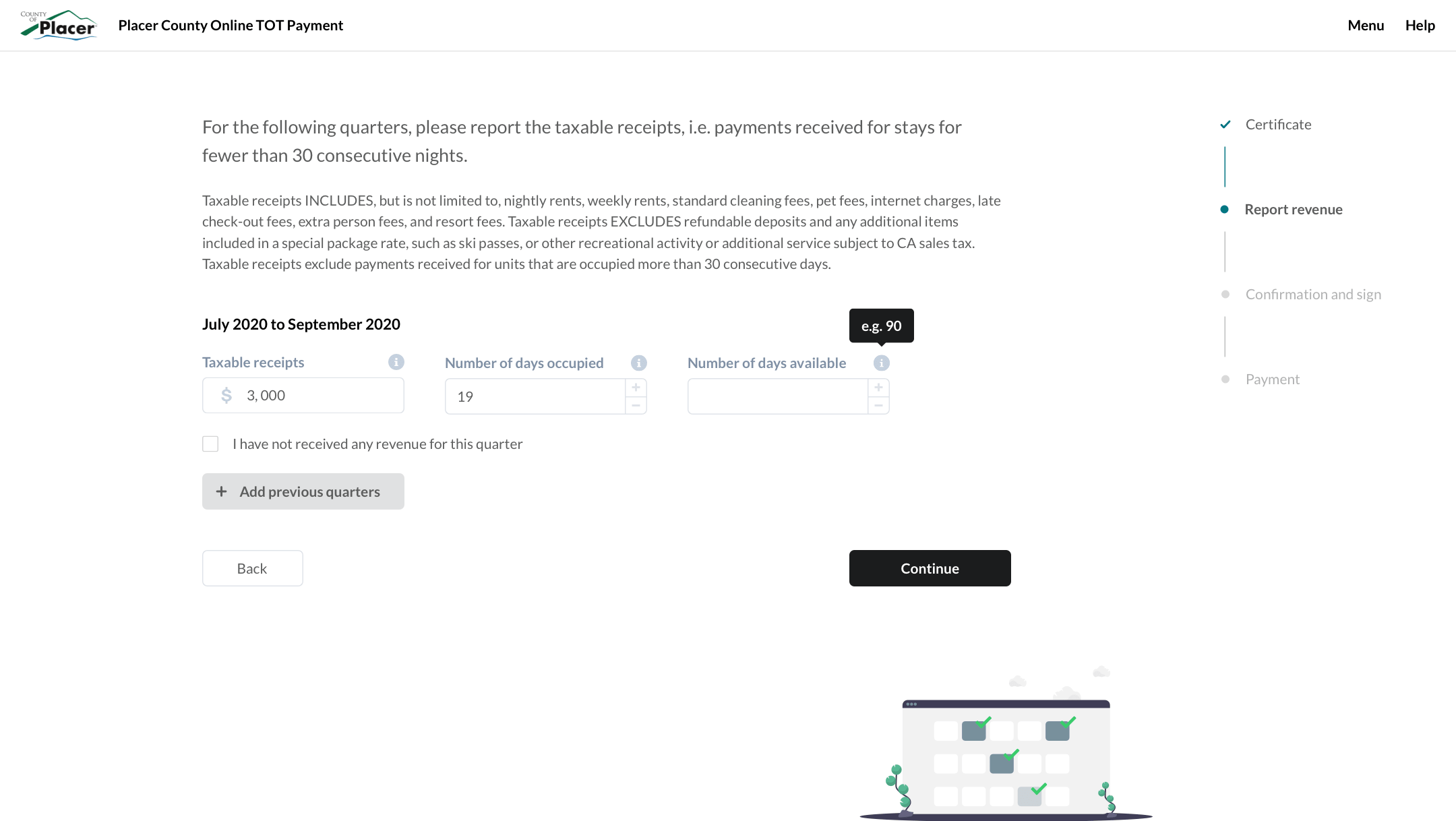Viewport: 1456px width, 821px height.
Task: Click the Report revenue step
Action: pyautogui.click(x=1293, y=210)
